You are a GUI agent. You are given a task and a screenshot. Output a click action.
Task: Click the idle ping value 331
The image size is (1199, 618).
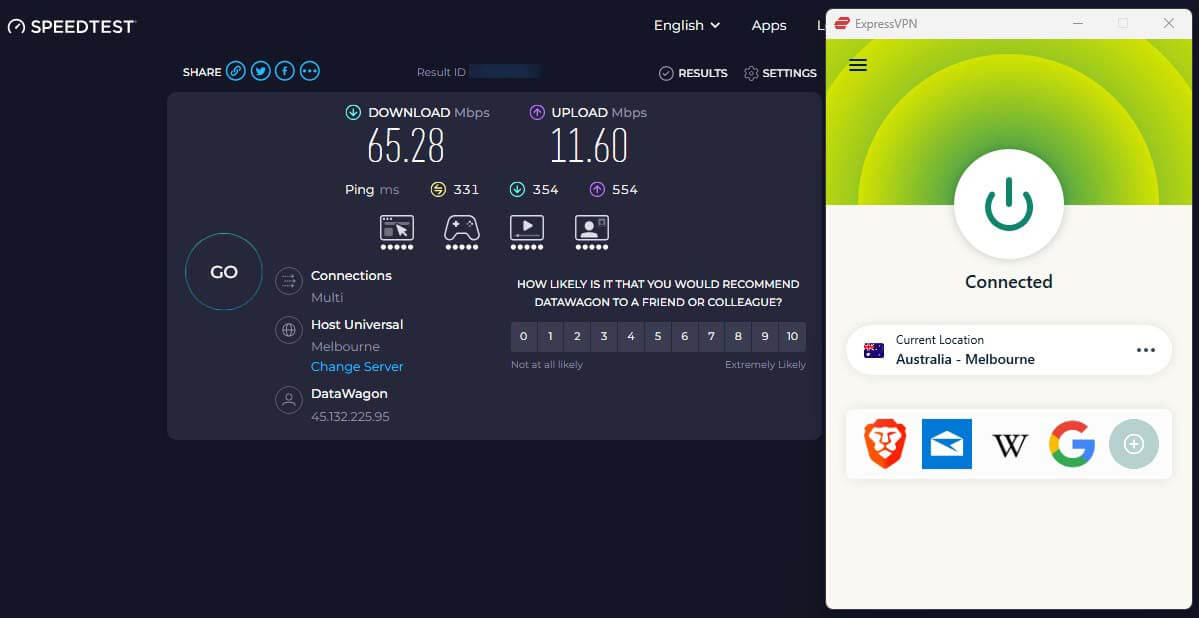coord(466,190)
